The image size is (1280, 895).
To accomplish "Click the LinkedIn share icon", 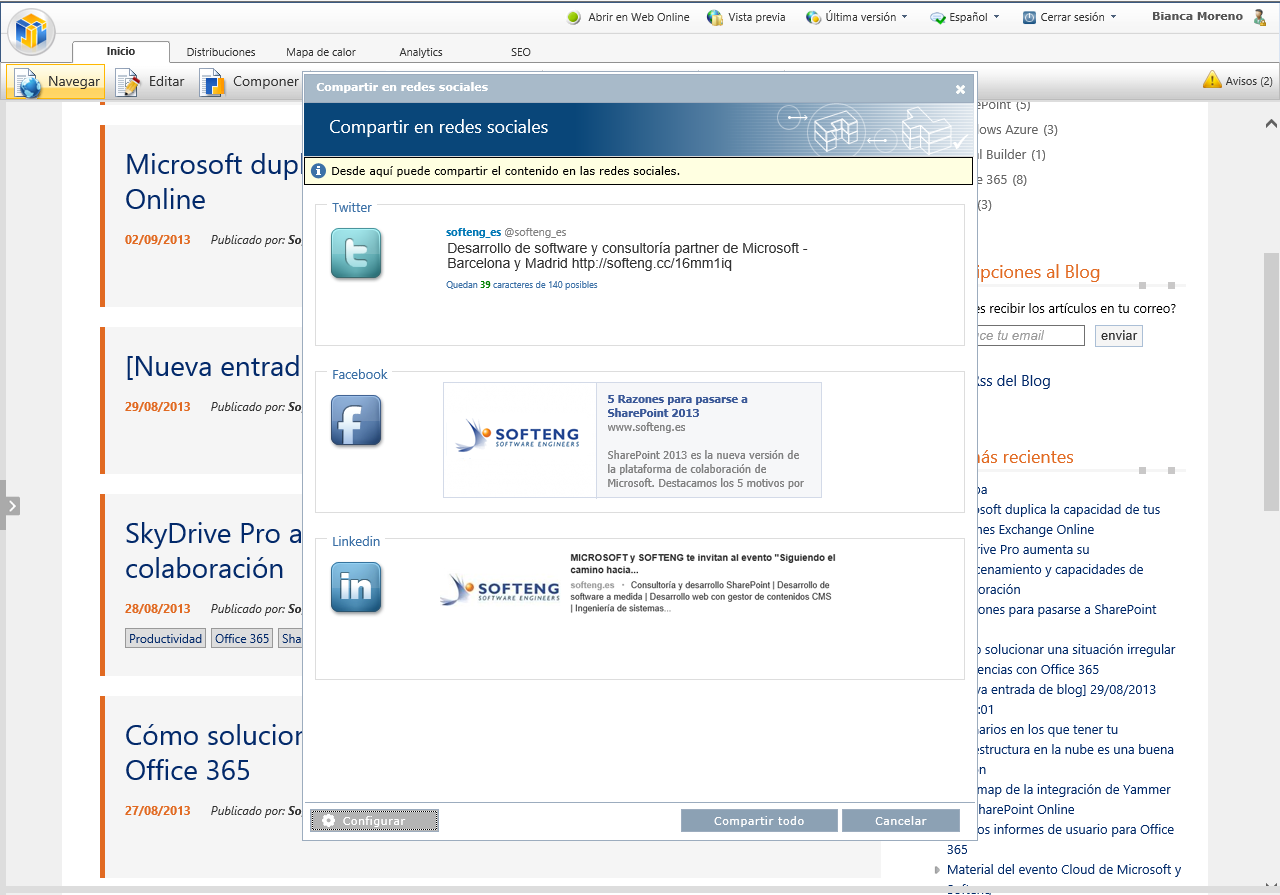I will (x=356, y=587).
